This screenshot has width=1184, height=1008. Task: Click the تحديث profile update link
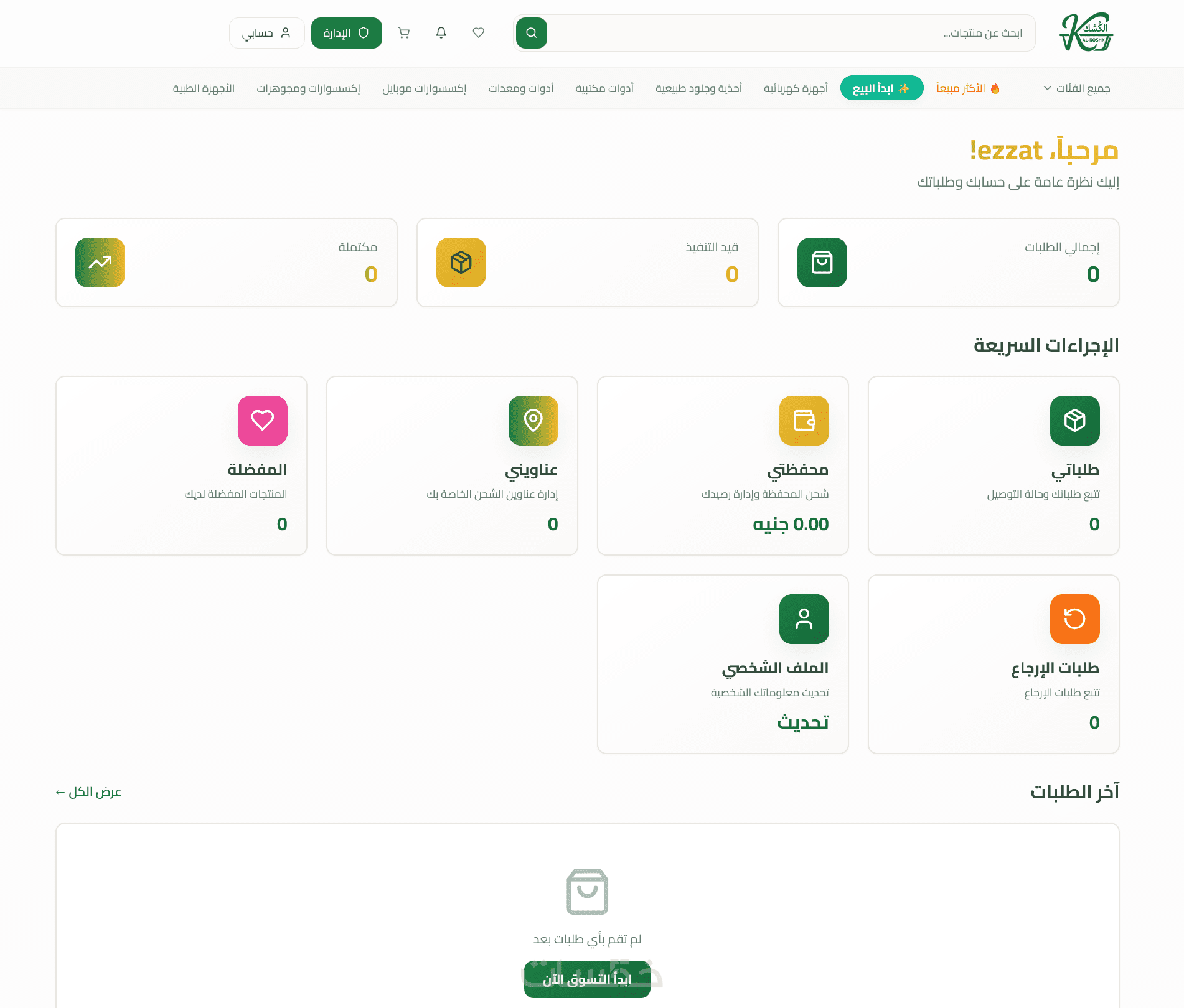click(803, 722)
